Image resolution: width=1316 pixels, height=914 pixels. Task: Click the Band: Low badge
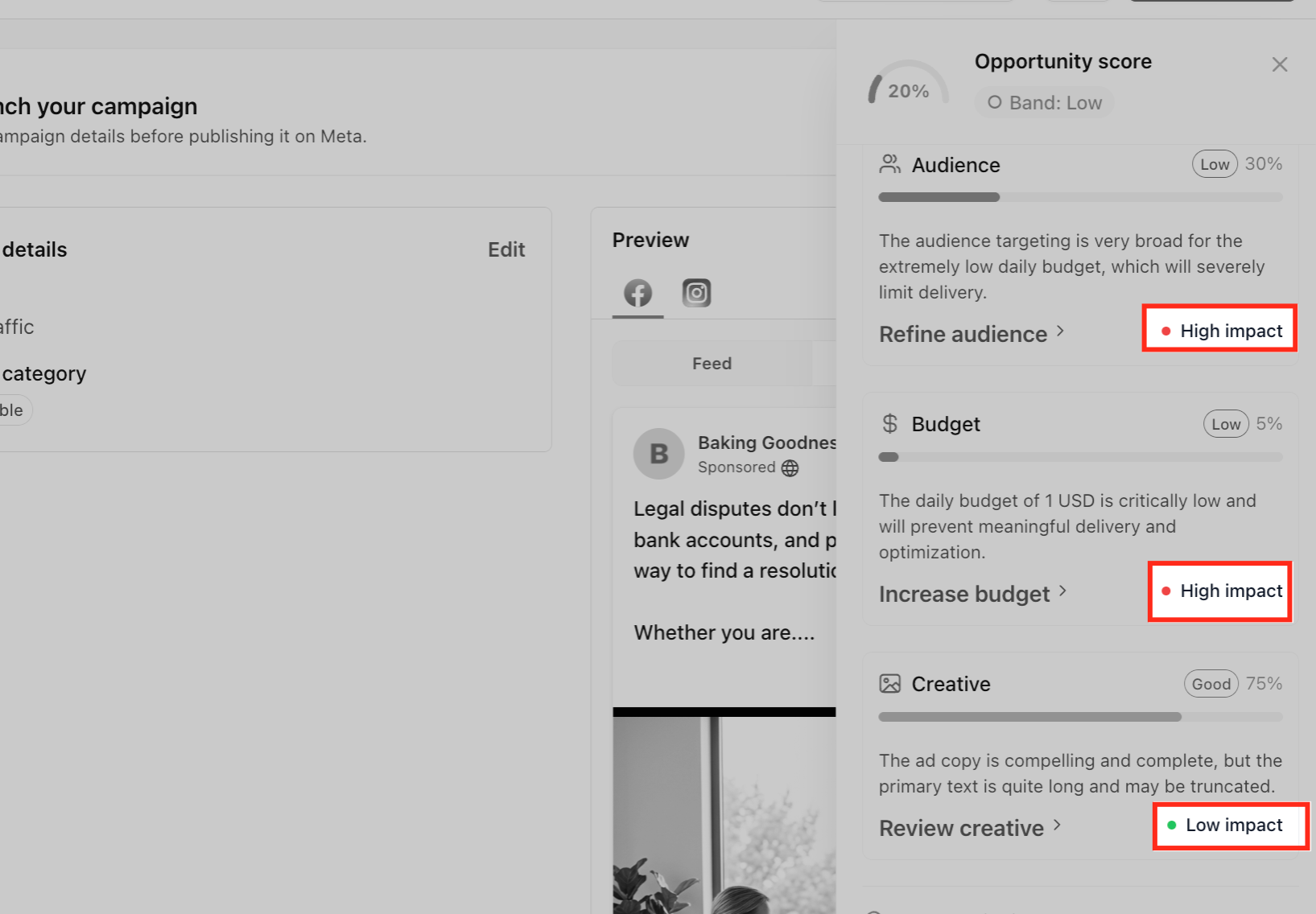tap(1045, 103)
